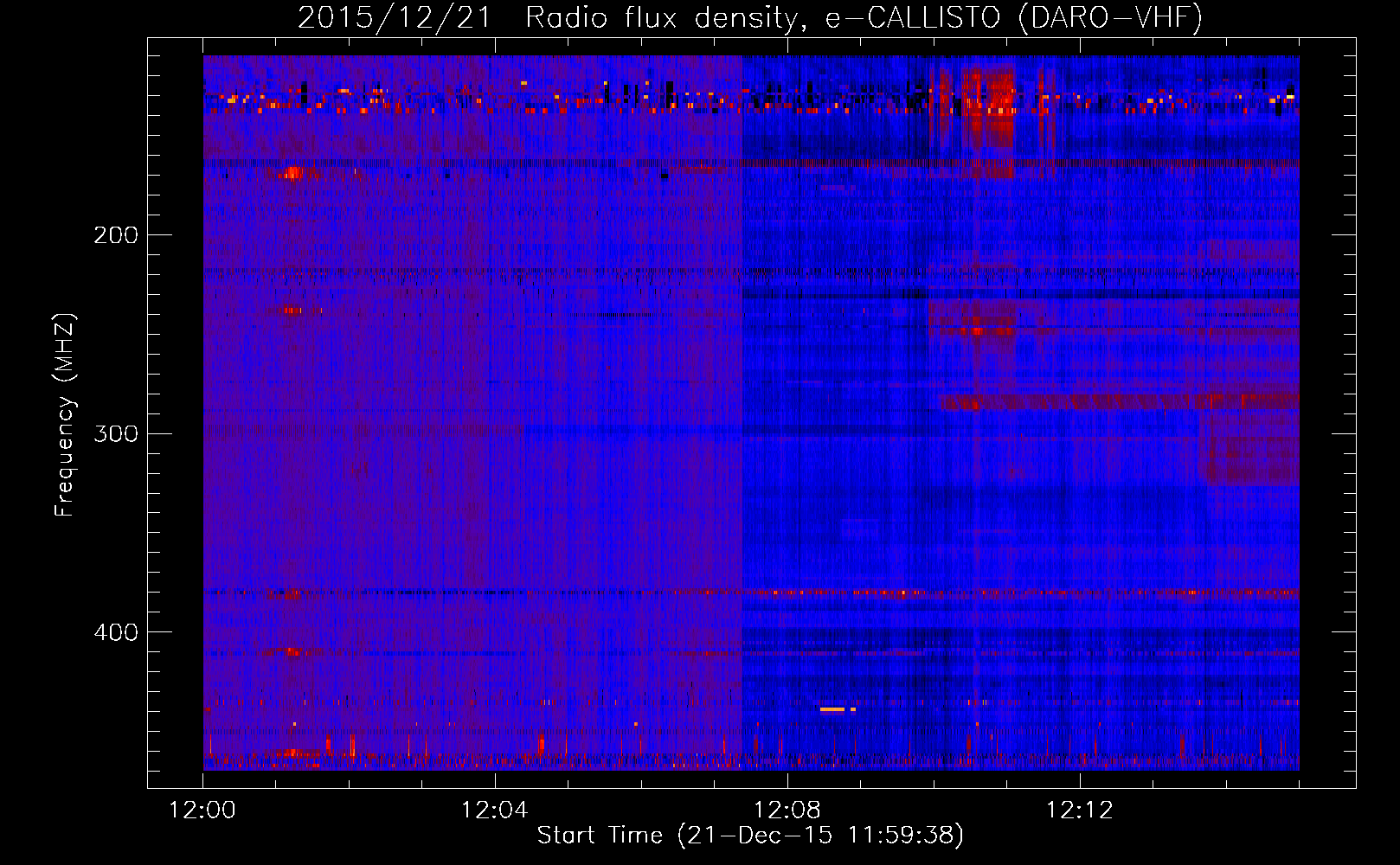
Task: Click the '400' frequency tick label
Action: point(116,632)
